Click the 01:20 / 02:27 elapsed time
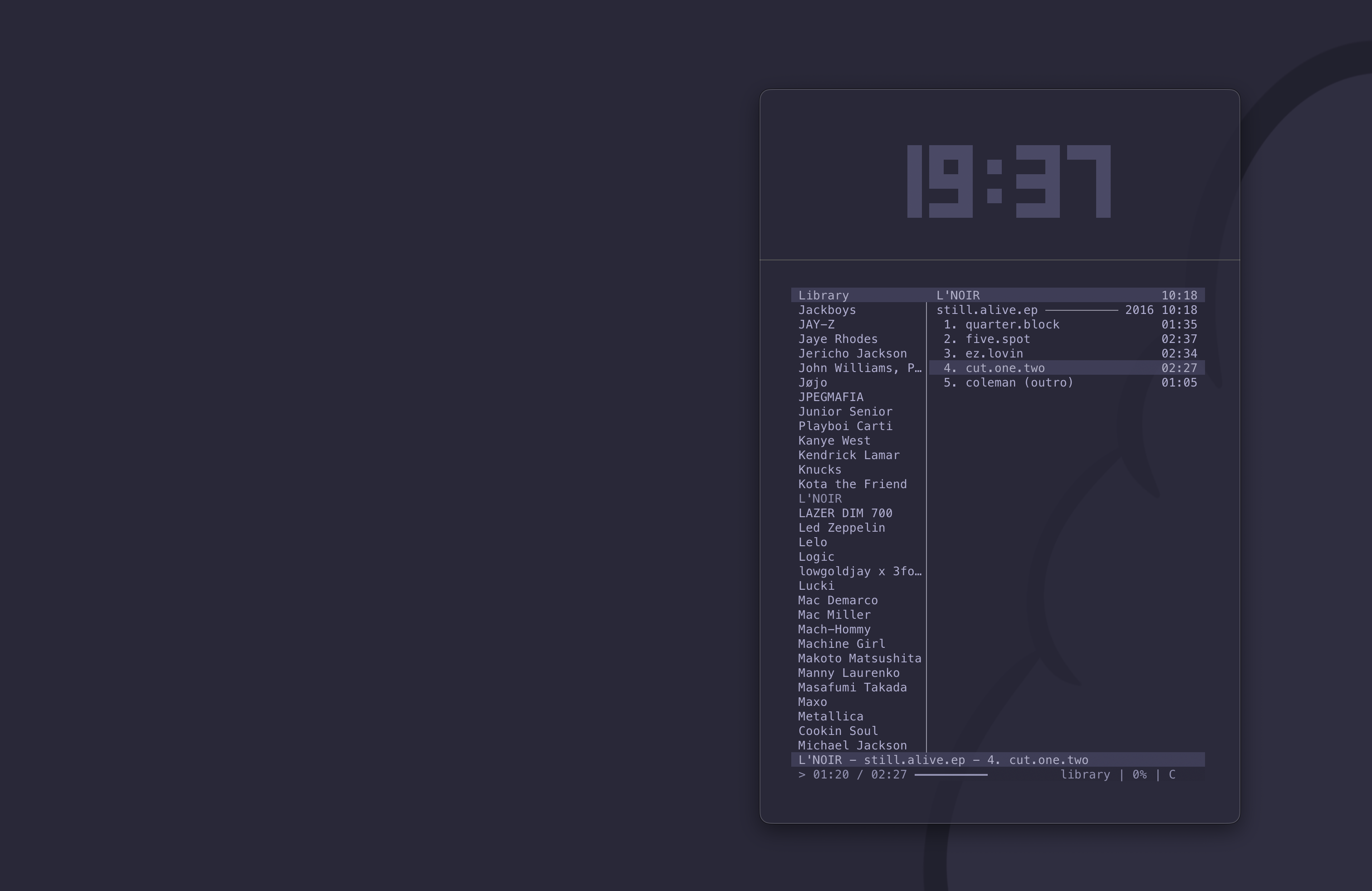 (859, 774)
